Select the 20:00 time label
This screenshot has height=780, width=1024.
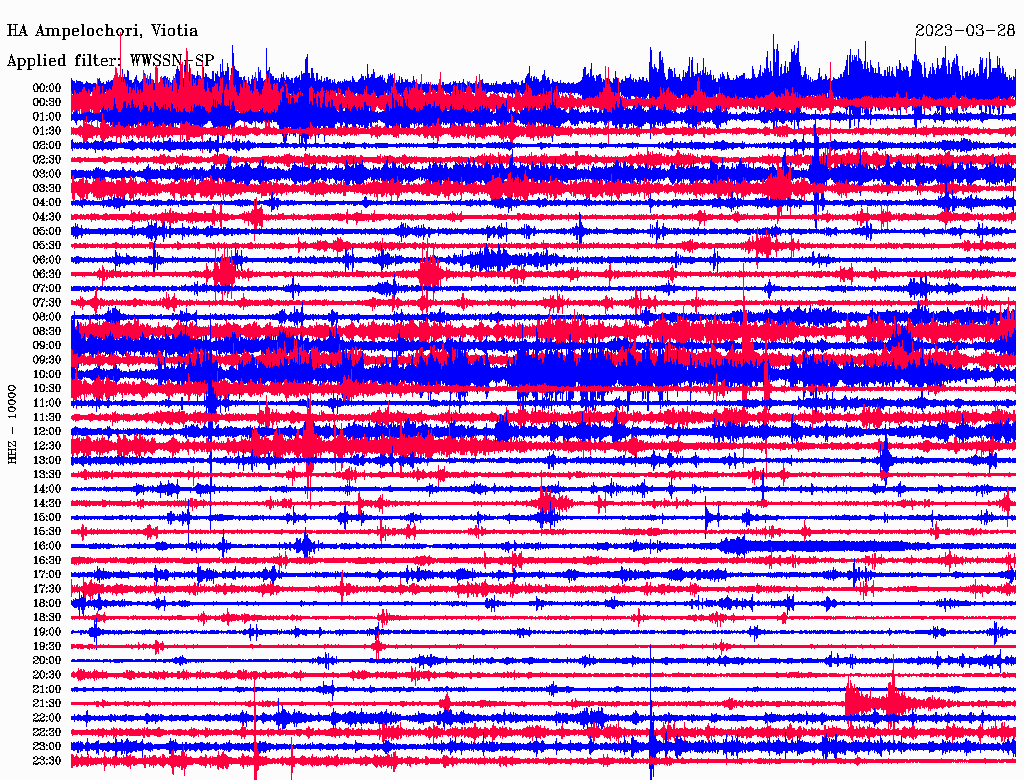pyautogui.click(x=47, y=660)
